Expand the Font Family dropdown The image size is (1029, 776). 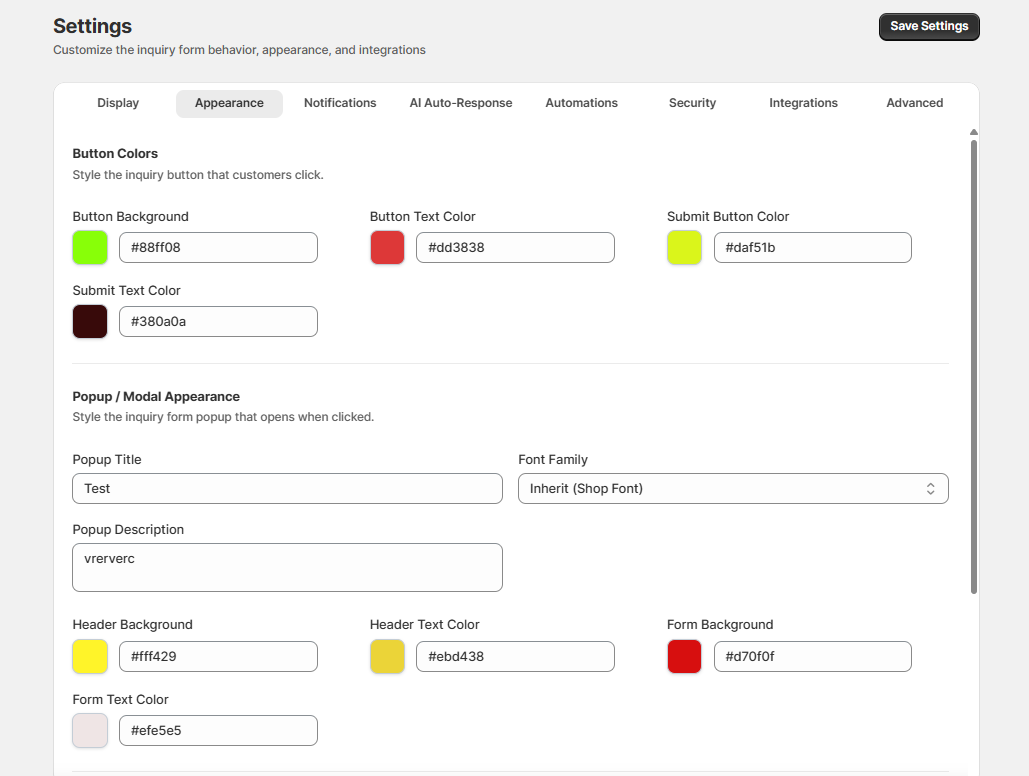coord(732,488)
